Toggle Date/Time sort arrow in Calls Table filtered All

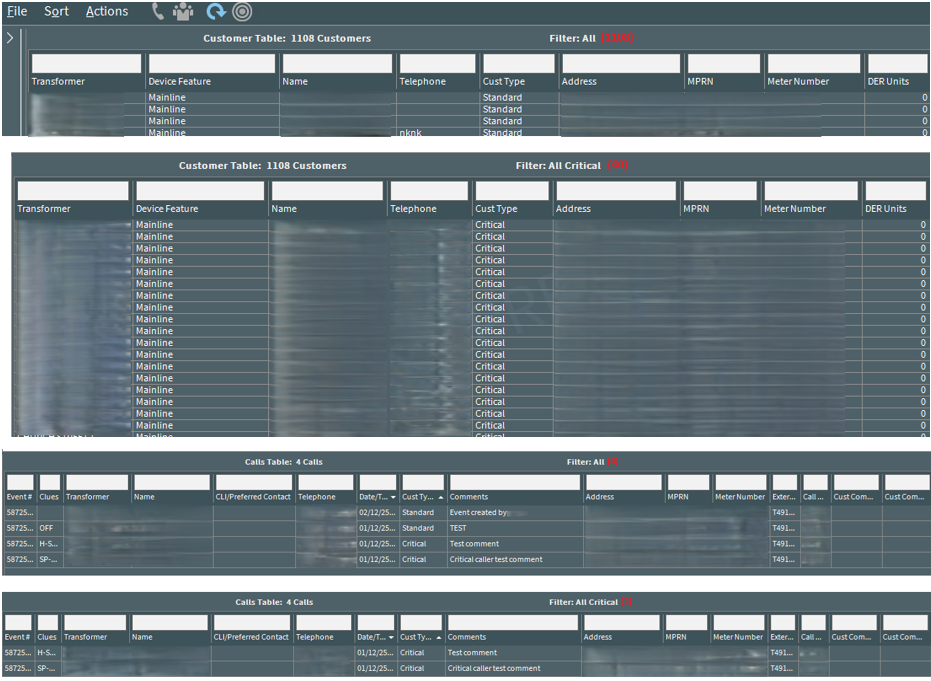(x=392, y=497)
